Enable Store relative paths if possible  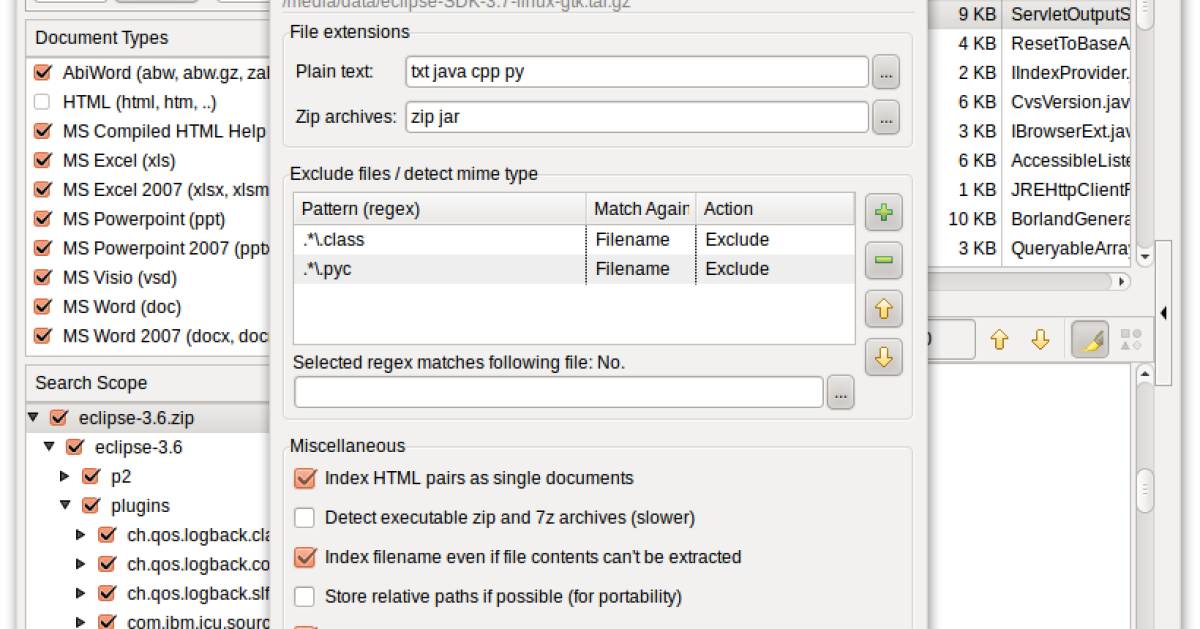coord(305,597)
